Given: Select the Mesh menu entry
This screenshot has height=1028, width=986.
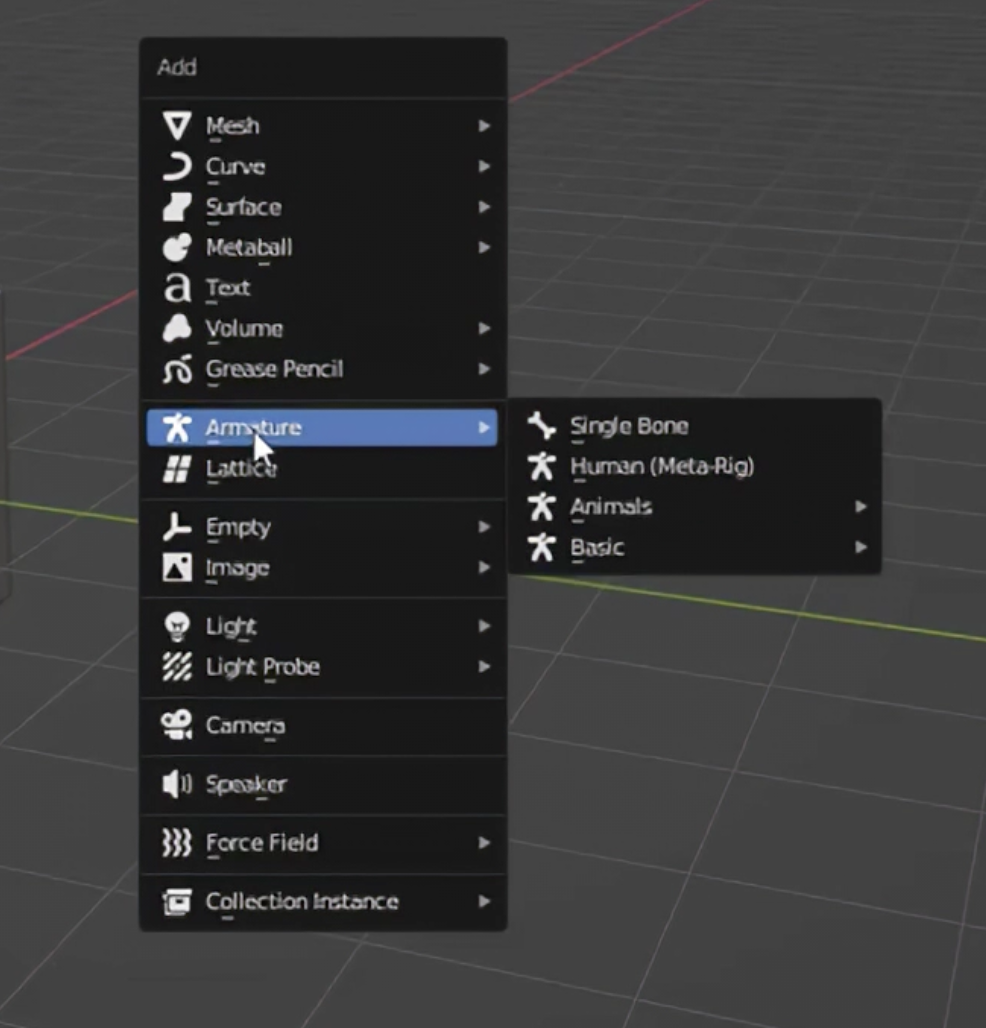Looking at the screenshot, I should 323,125.
